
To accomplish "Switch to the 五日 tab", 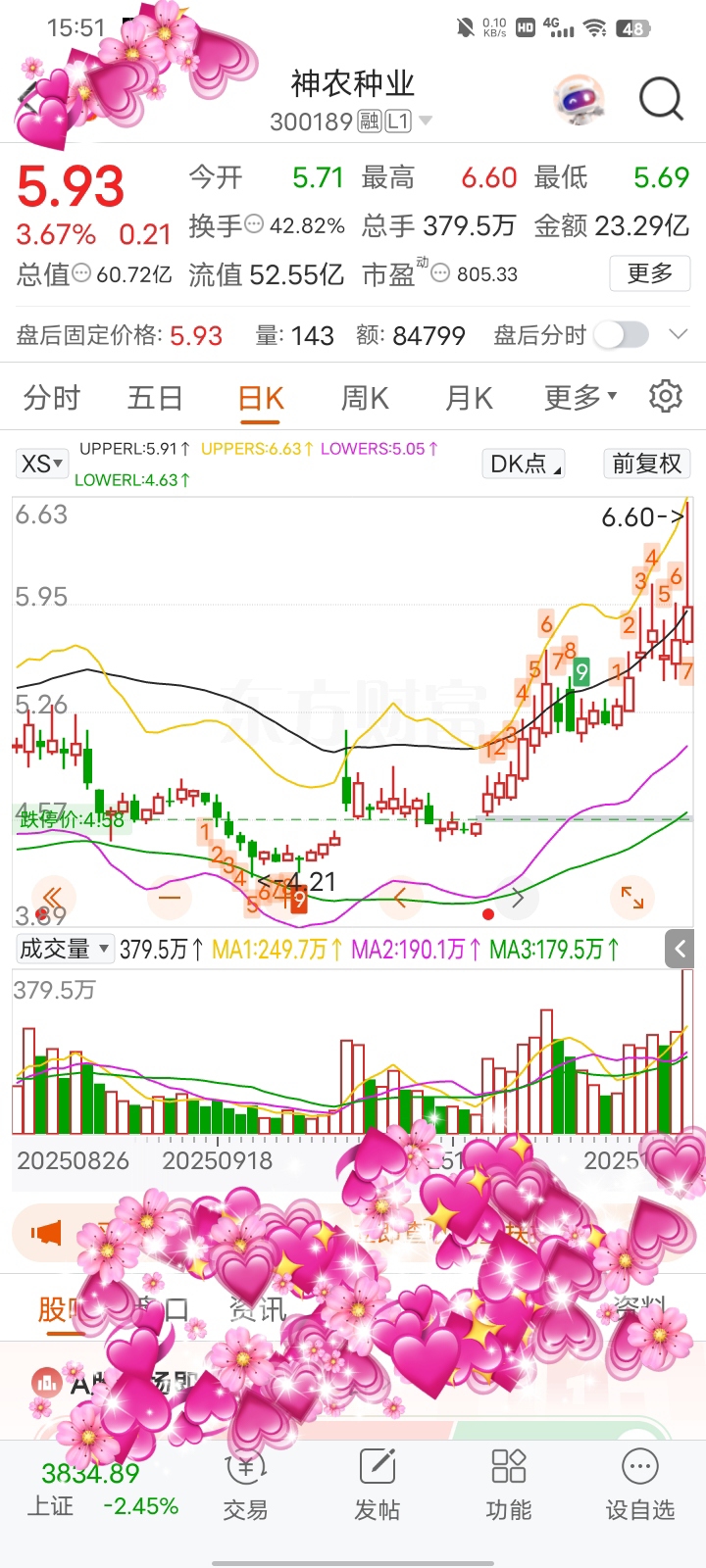I will [x=155, y=398].
